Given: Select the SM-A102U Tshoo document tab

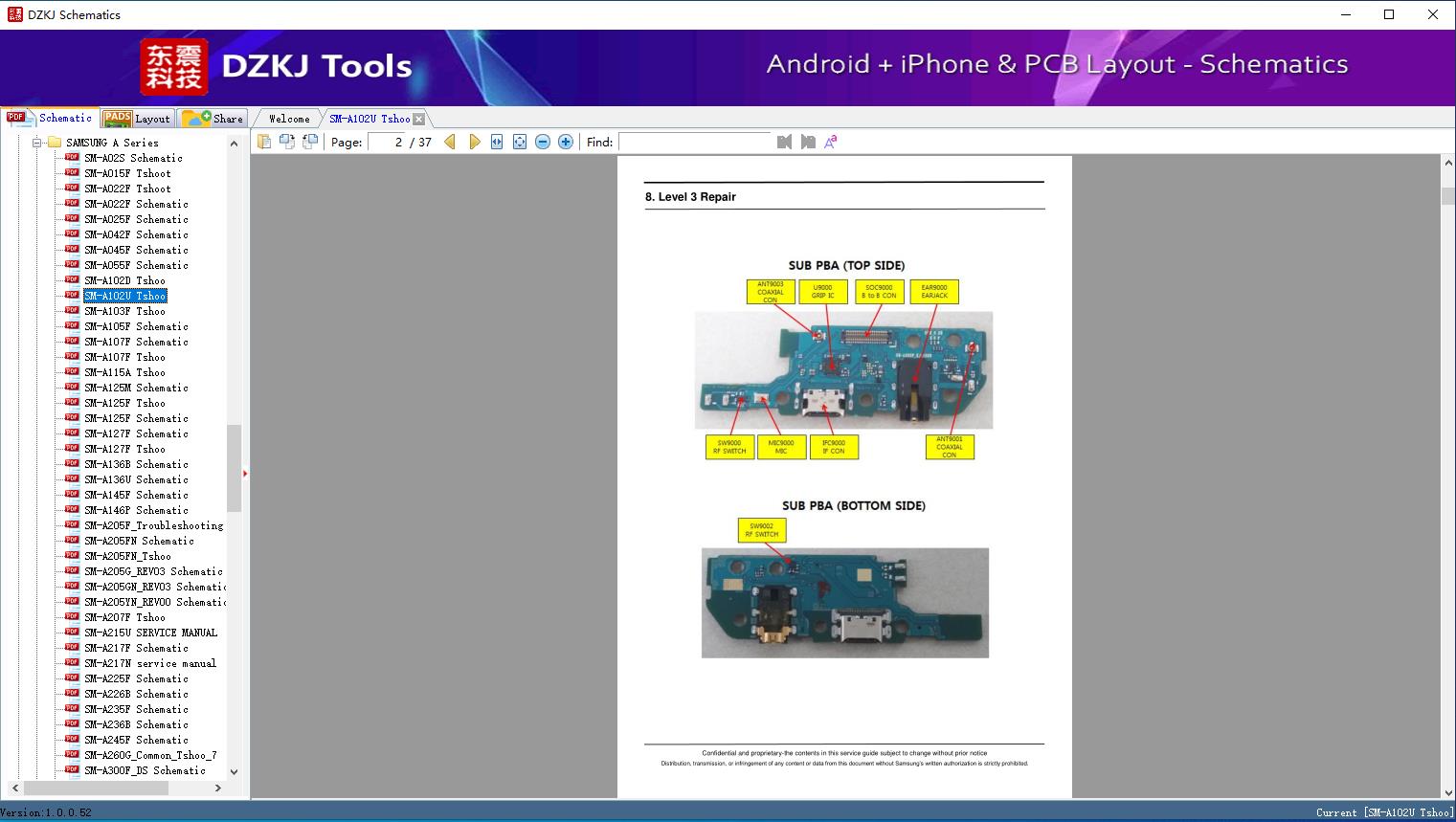Looking at the screenshot, I should [370, 119].
